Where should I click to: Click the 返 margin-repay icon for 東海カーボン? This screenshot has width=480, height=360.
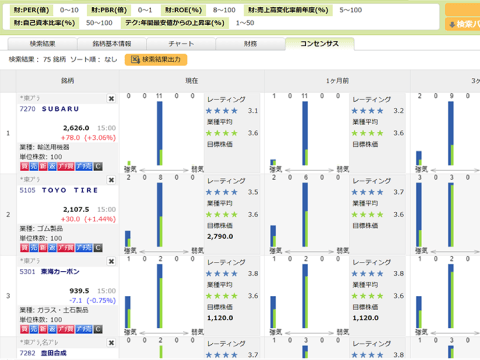(52, 329)
